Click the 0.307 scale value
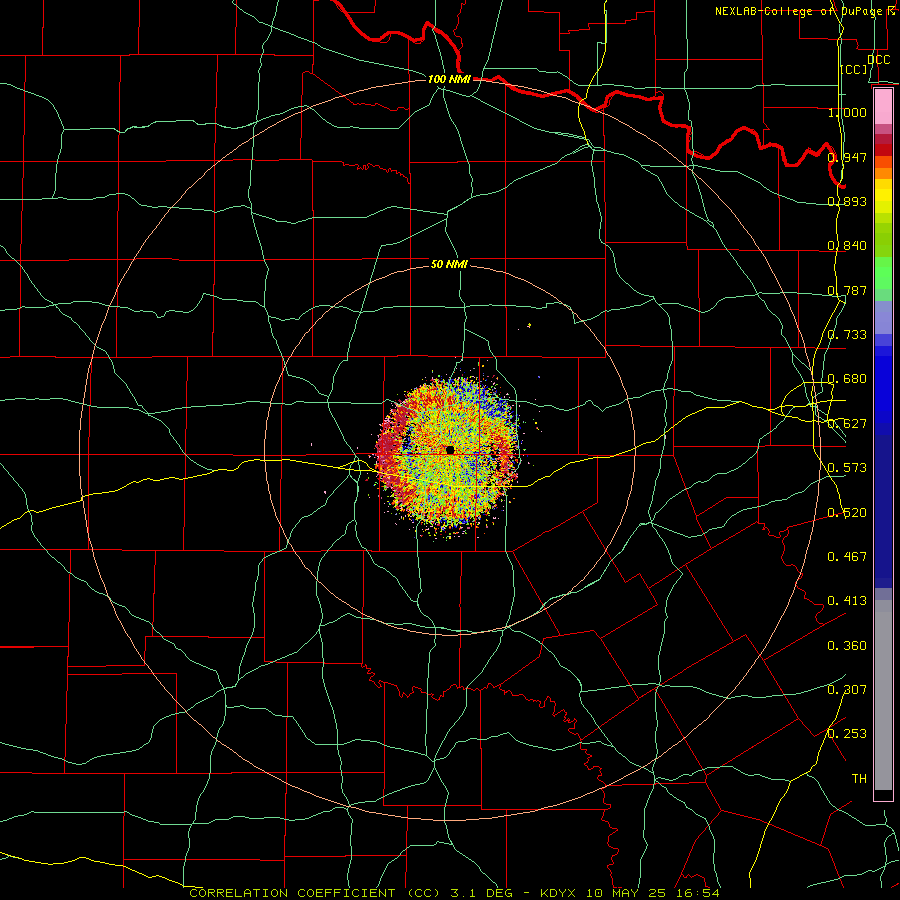900x900 pixels. [847, 689]
